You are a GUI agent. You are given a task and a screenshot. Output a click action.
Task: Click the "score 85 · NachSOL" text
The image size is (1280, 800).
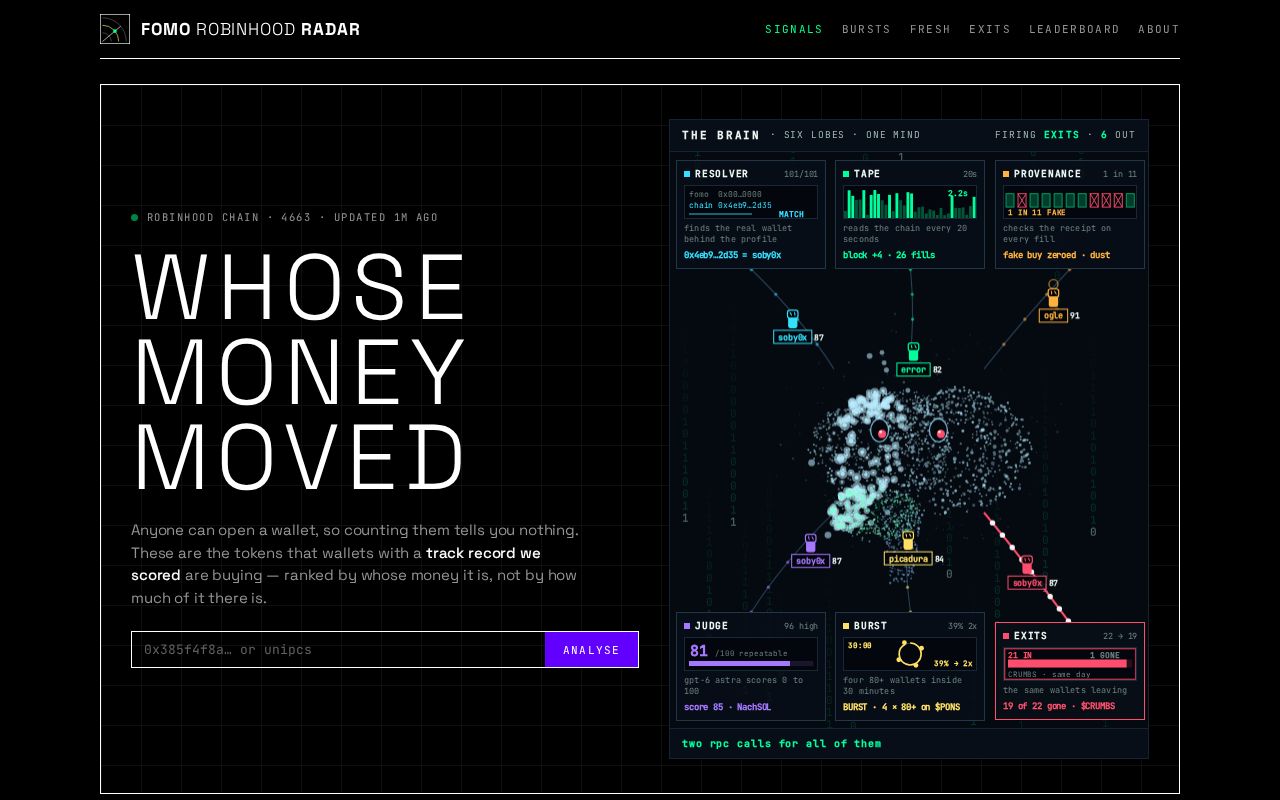click(727, 707)
